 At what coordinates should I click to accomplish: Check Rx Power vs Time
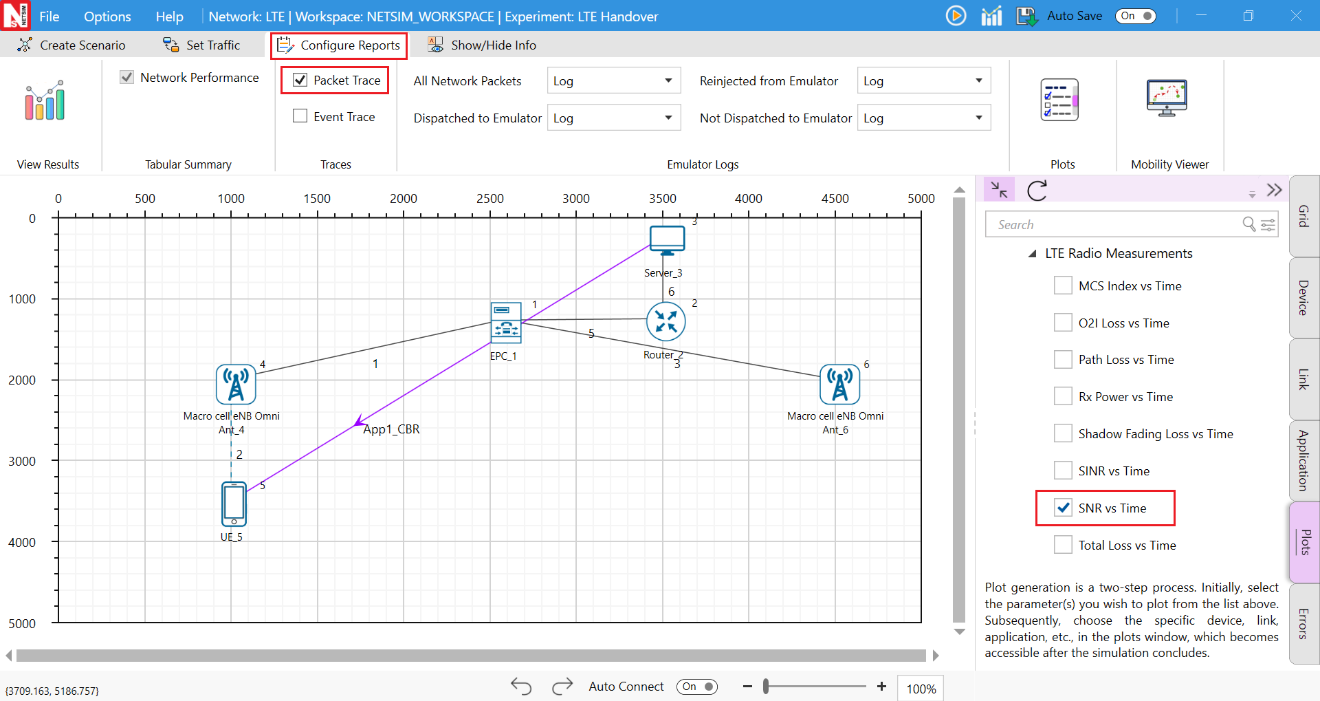(x=1063, y=397)
